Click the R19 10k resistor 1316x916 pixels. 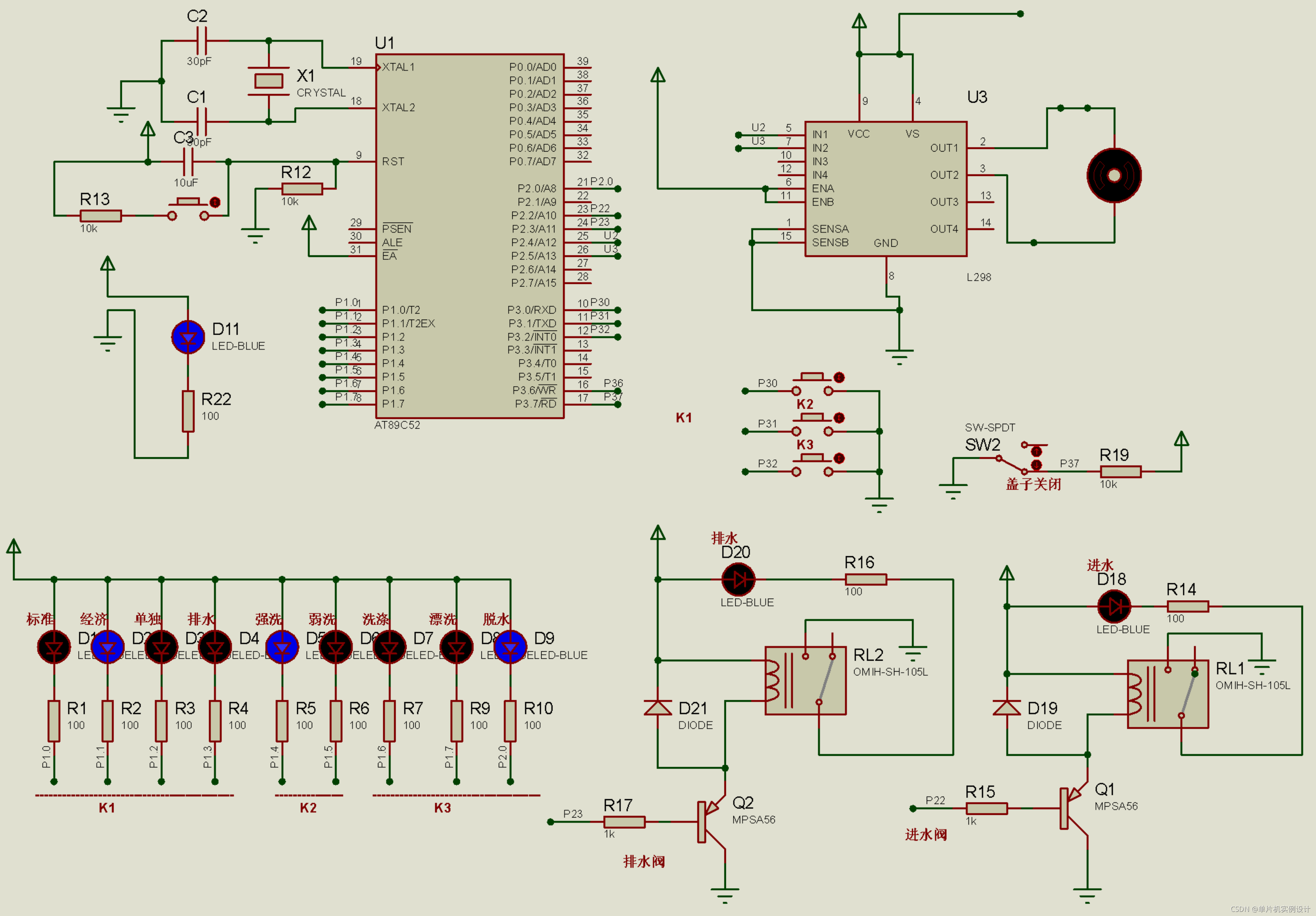[x=1120, y=472]
